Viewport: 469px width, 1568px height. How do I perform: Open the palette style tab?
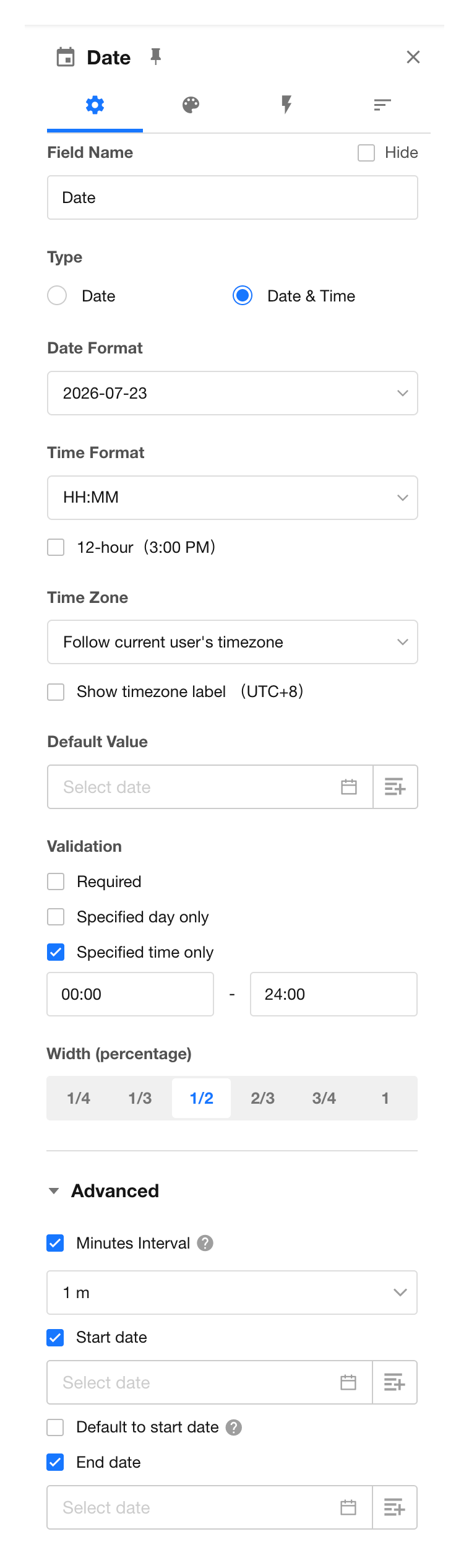coord(191,105)
